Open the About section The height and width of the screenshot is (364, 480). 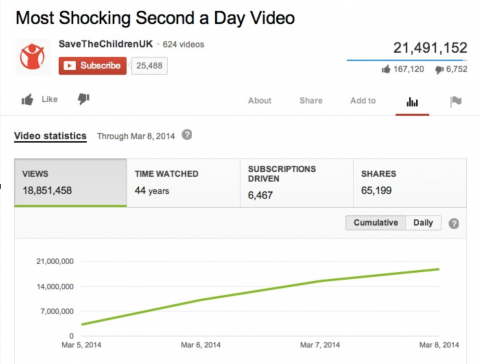coord(260,101)
